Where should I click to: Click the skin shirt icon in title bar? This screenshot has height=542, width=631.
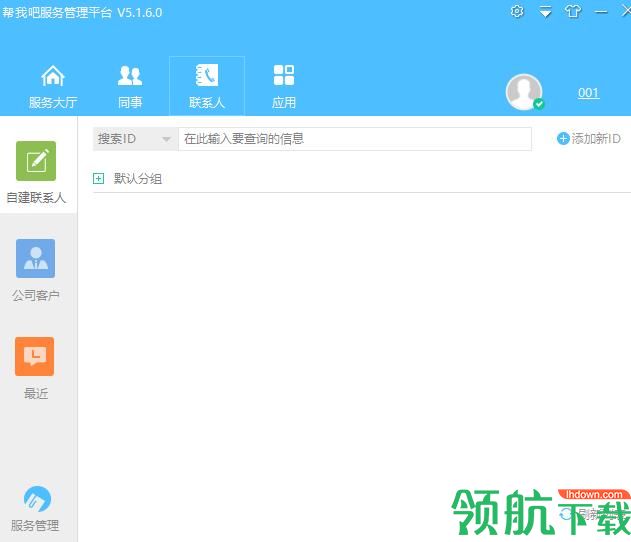point(573,11)
